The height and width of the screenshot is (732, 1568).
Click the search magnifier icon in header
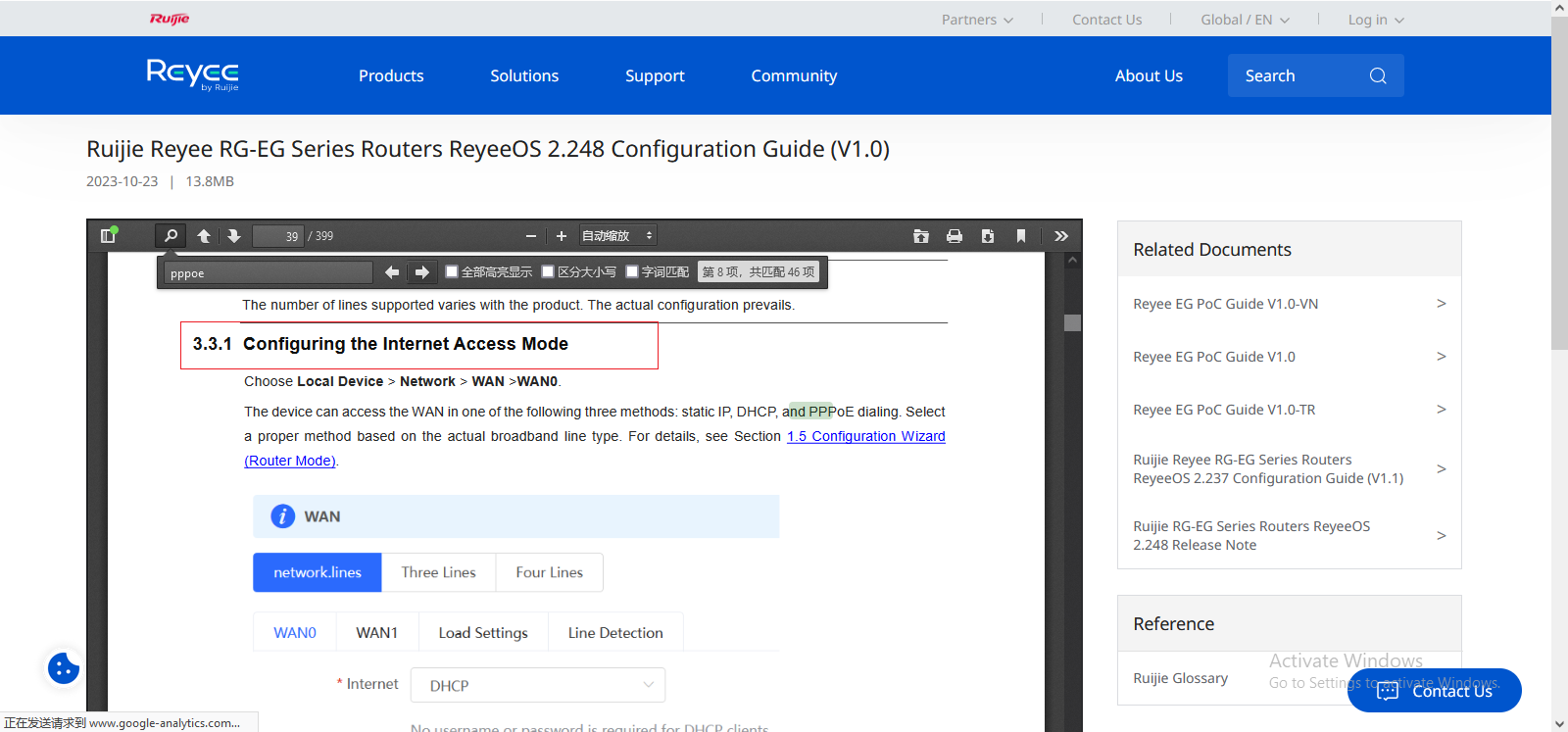pyautogui.click(x=1378, y=75)
